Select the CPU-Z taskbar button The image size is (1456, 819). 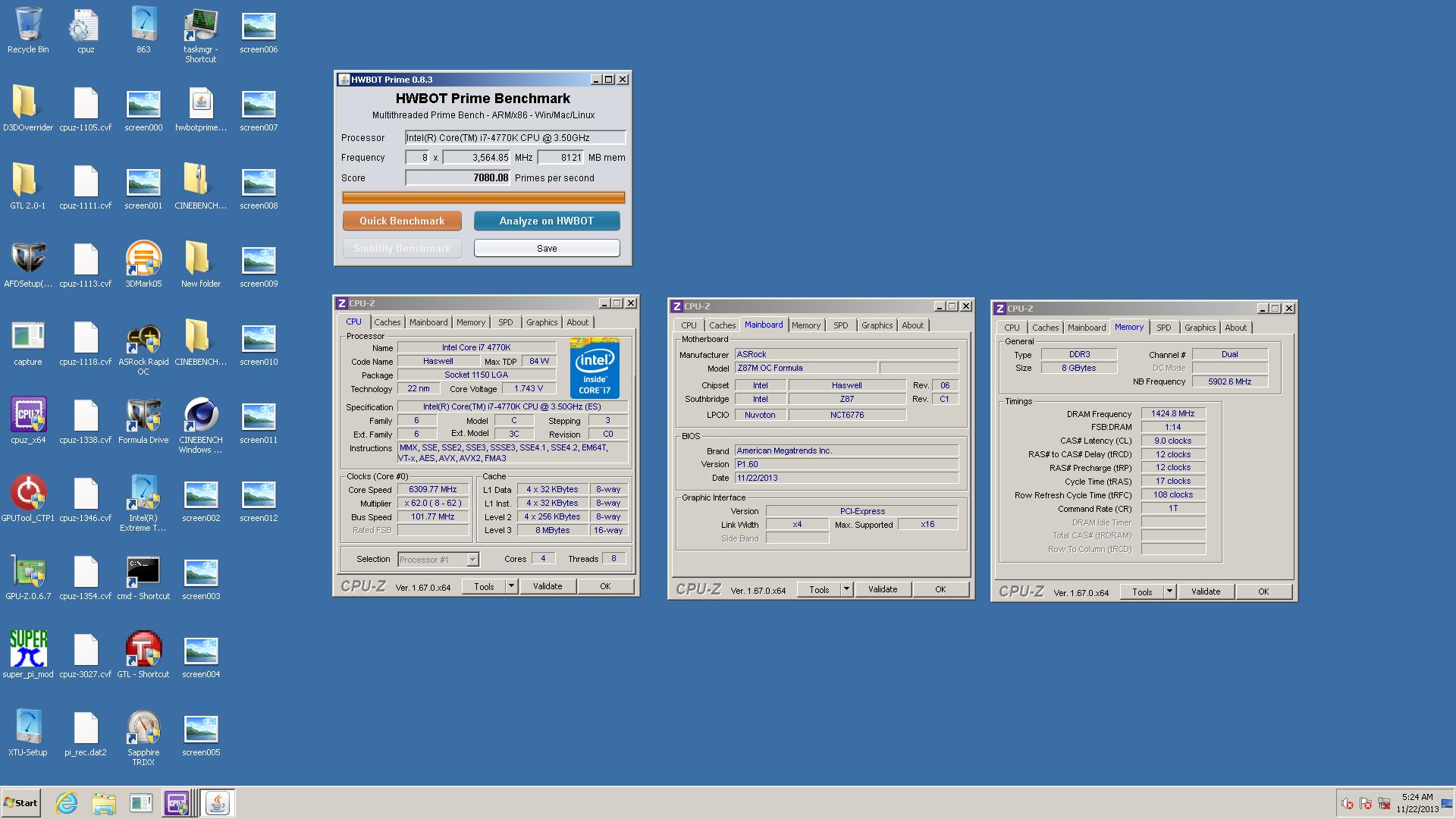(x=177, y=803)
